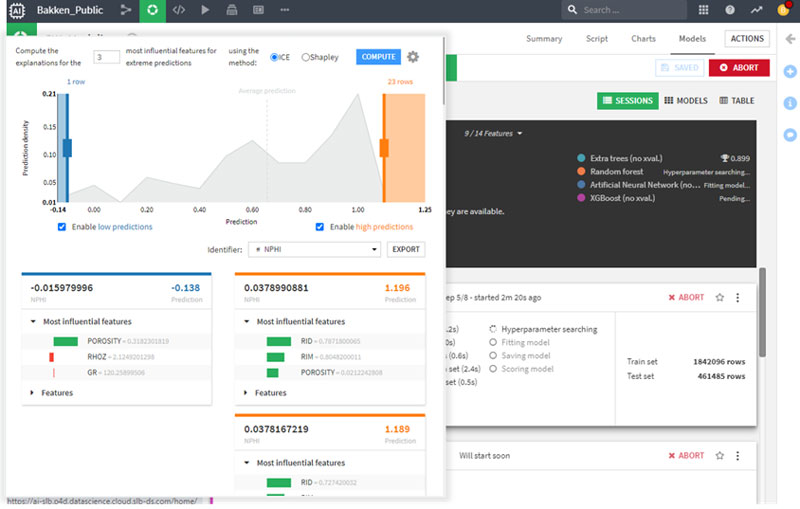Switch to the Charts tab

pos(643,39)
